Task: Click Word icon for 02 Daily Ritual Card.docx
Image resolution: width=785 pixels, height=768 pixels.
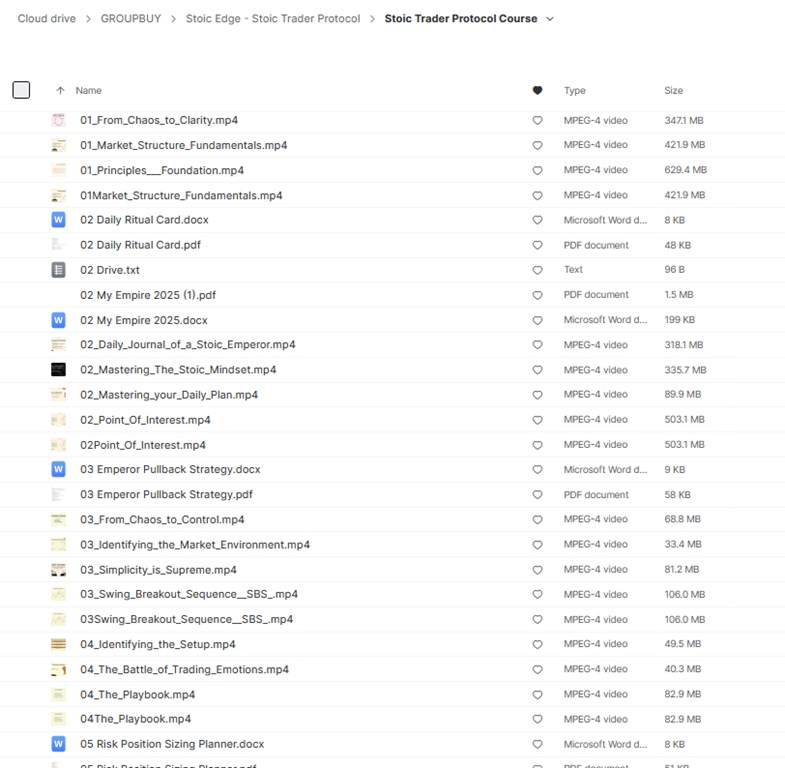Action: coord(58,220)
